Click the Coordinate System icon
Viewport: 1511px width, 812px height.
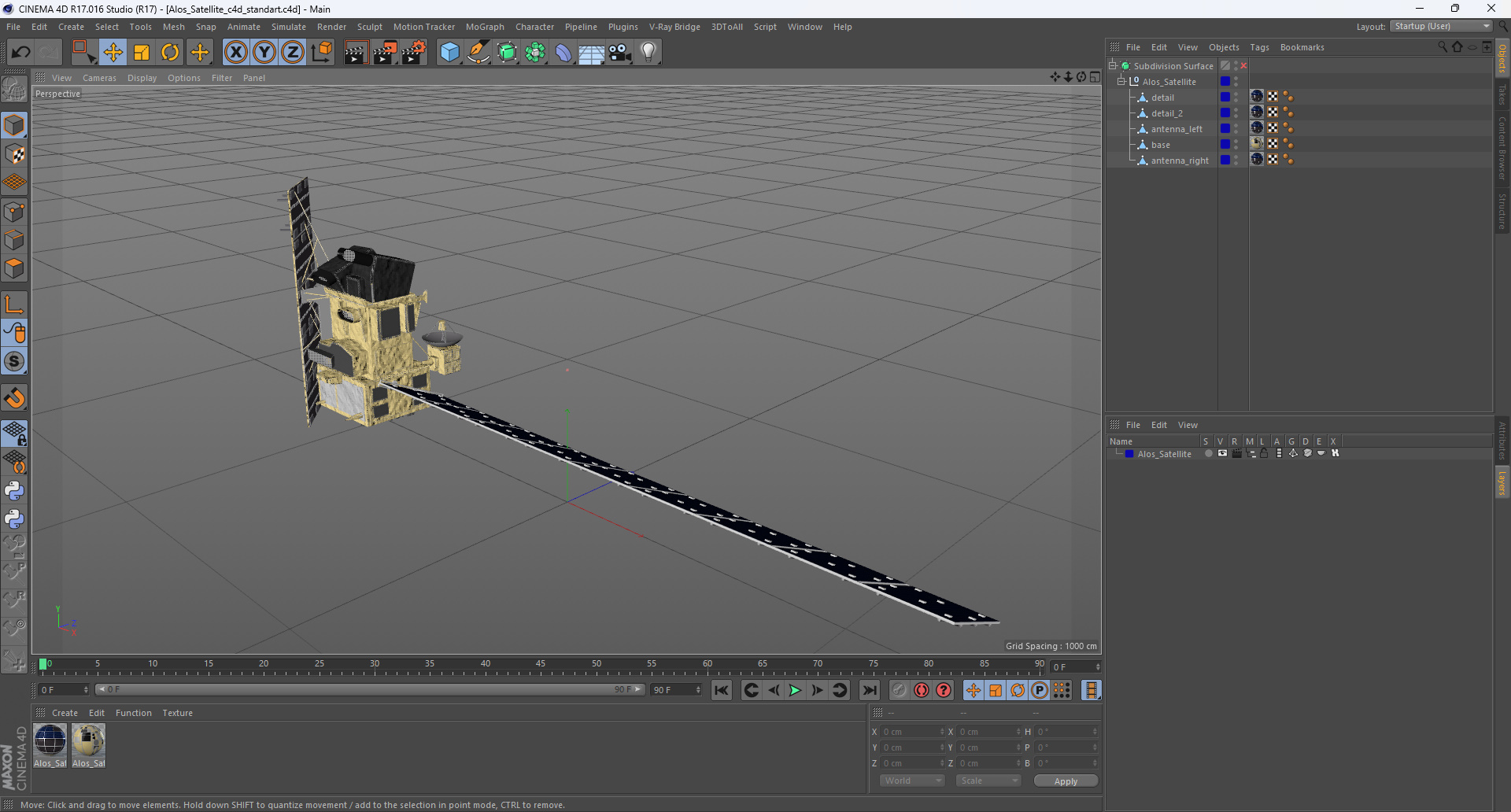pos(322,53)
